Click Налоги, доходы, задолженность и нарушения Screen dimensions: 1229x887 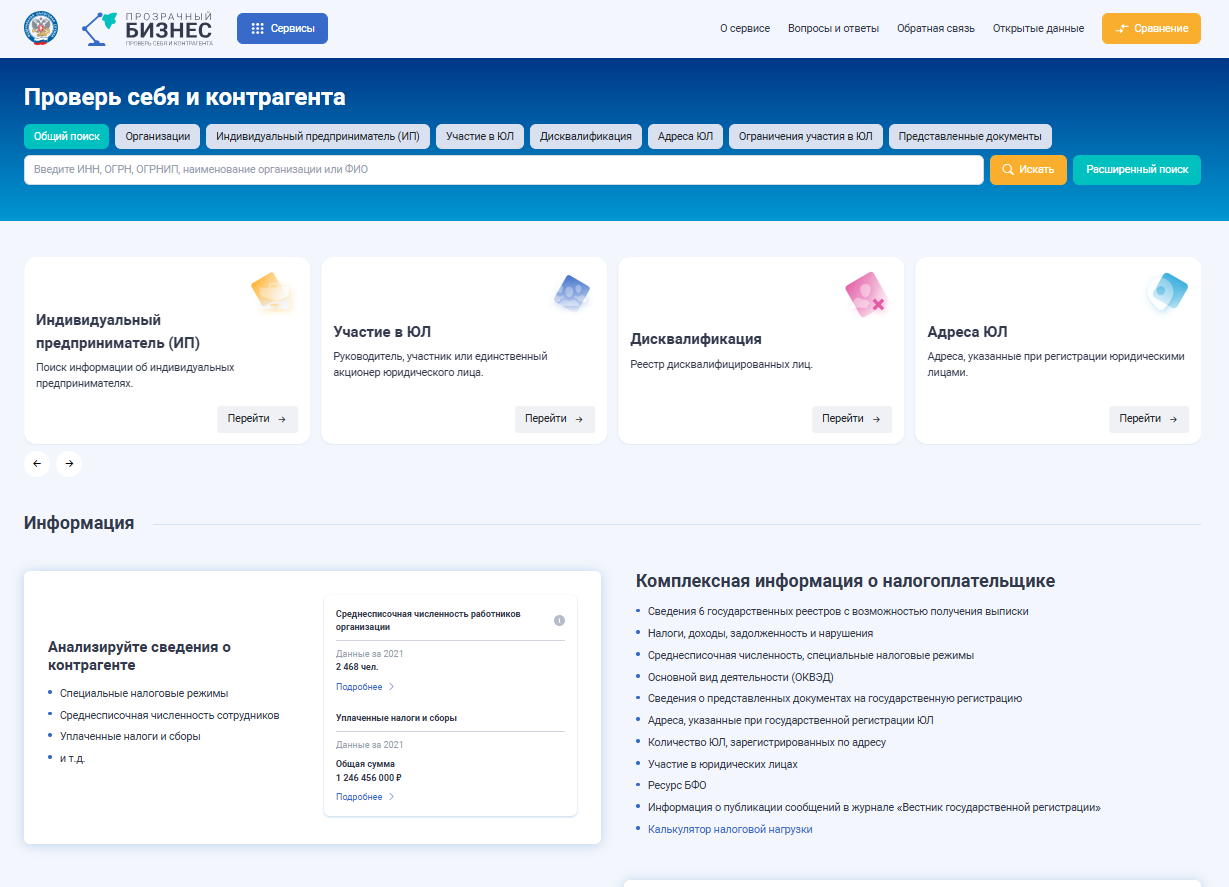(x=760, y=633)
